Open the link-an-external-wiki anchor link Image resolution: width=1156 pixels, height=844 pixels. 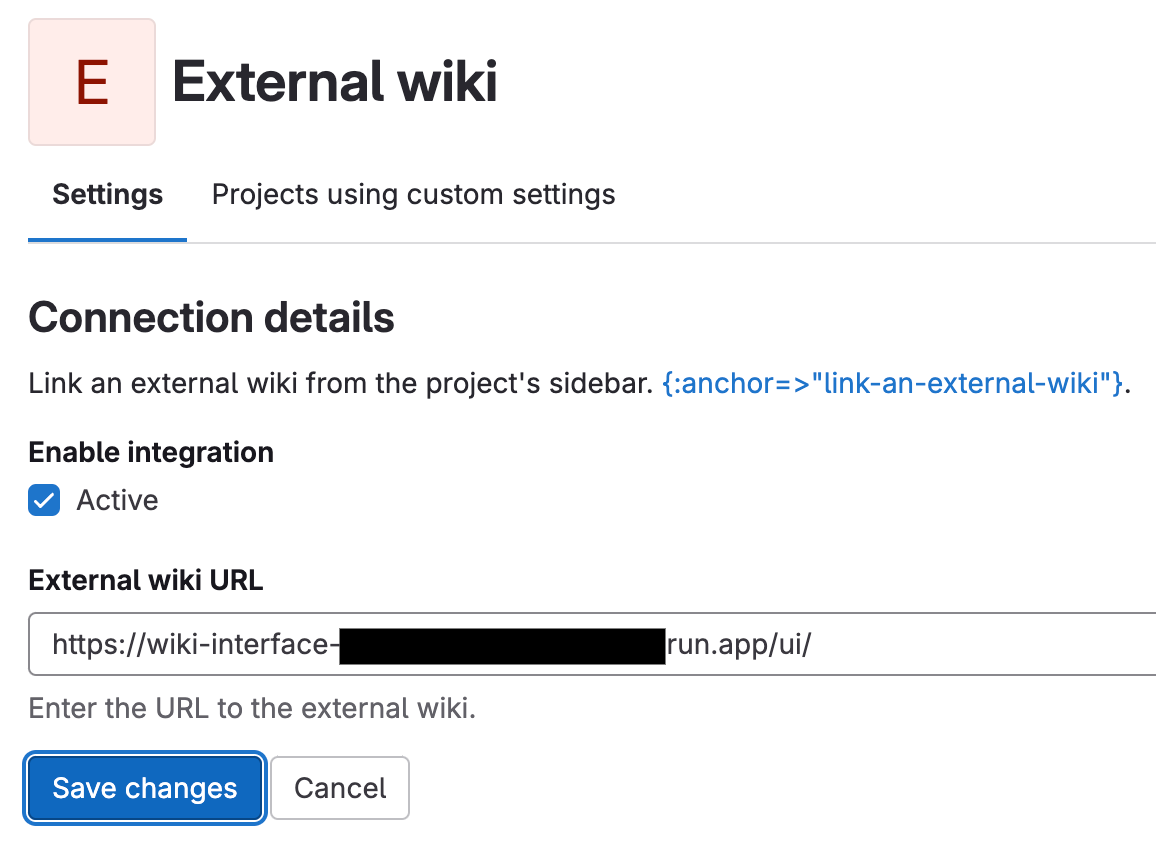892,383
